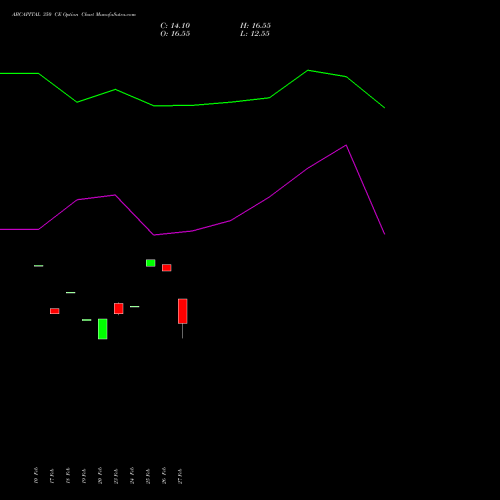Select the 19 Feb date label
The width and height of the screenshot is (500, 500).
[x=84, y=475]
